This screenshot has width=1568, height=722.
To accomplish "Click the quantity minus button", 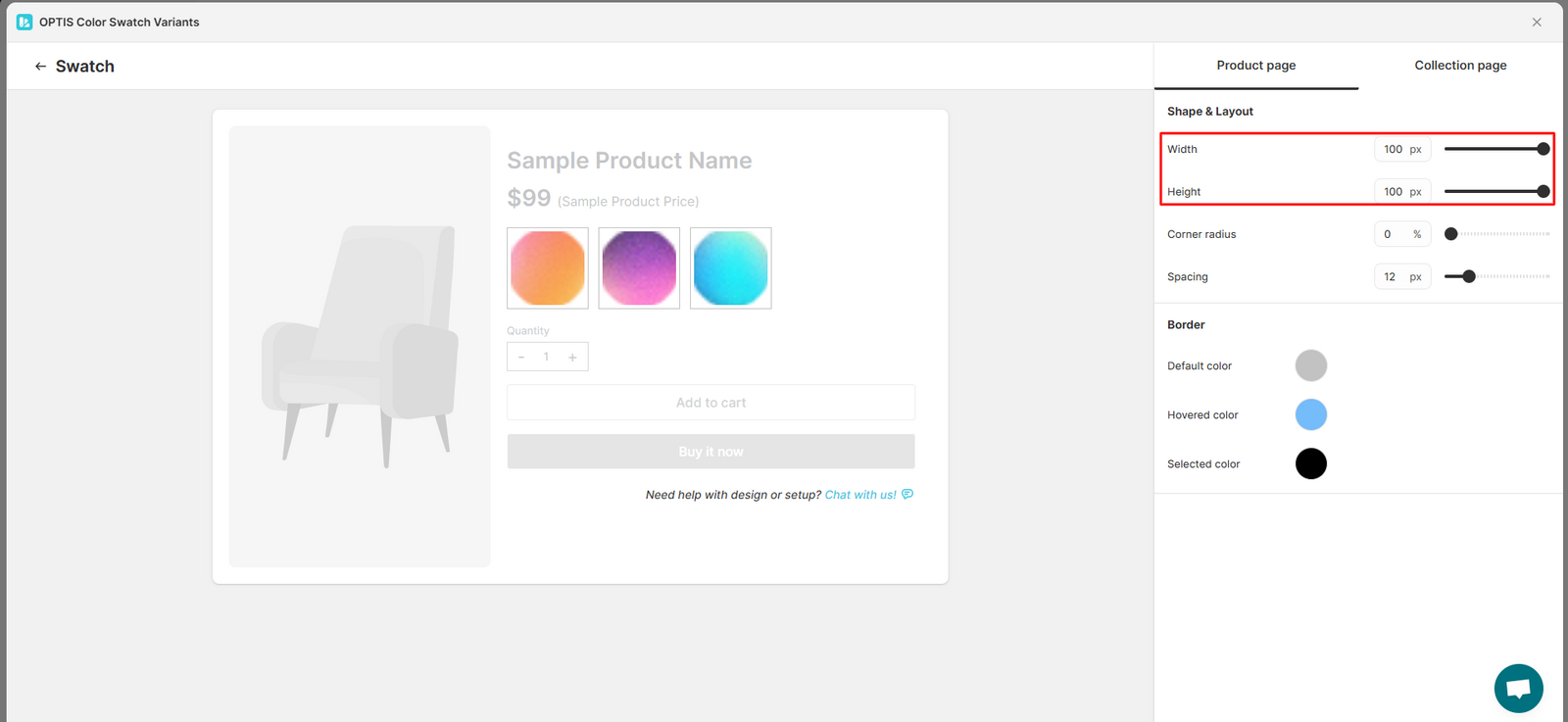I will coord(521,357).
